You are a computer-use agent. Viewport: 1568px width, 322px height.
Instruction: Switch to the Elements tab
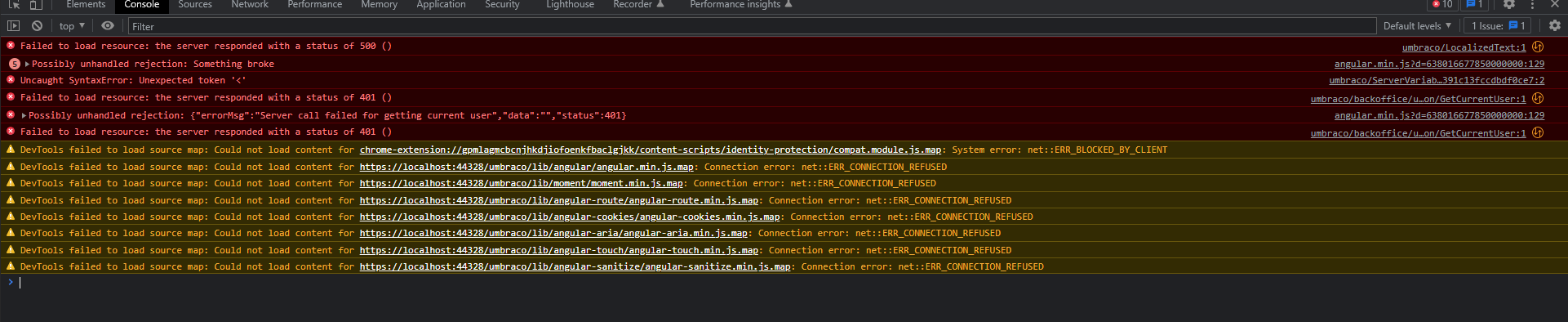coord(86,5)
